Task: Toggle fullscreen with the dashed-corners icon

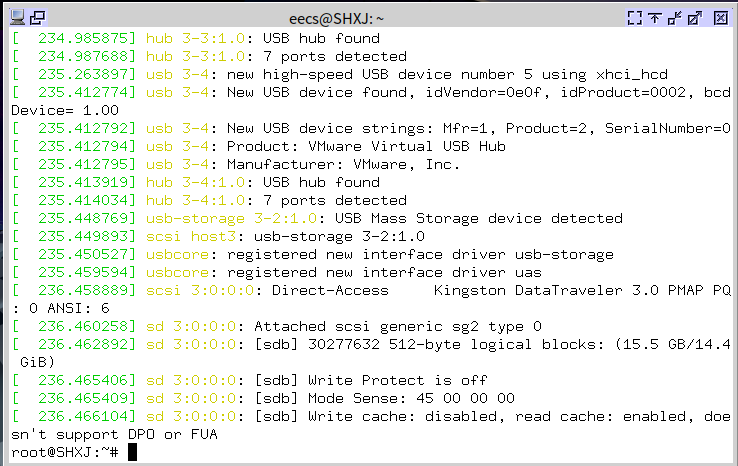Action: click(633, 17)
